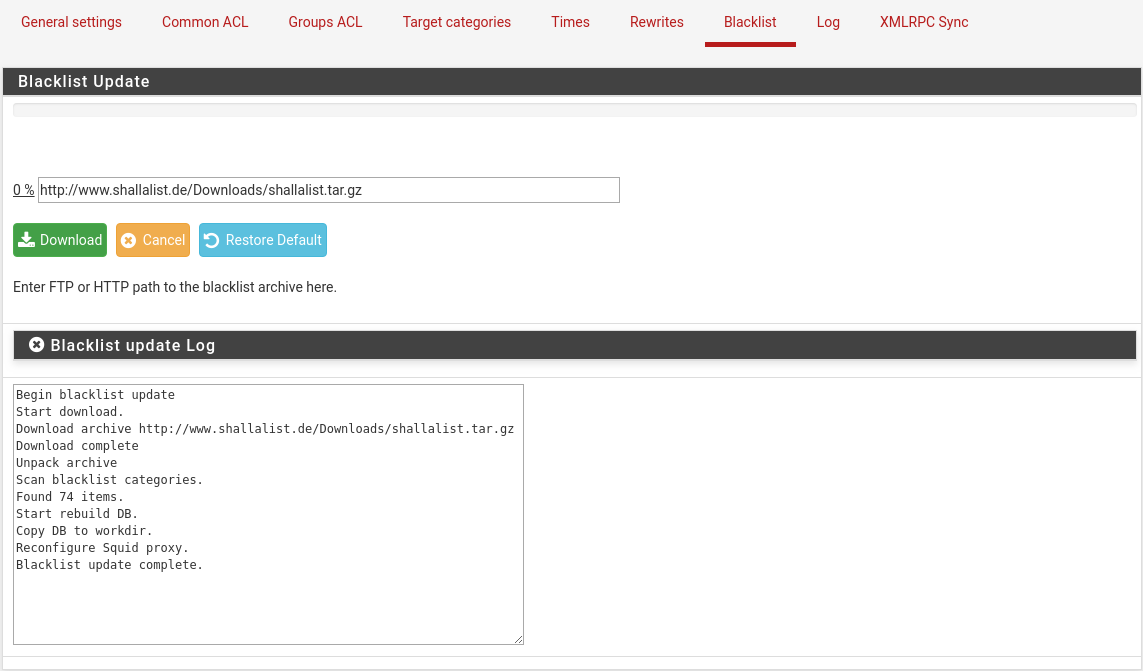Viewport: 1143px width, 671px height.
Task: Collapse the Blacklist update Log via X icon
Action: [x=36, y=344]
